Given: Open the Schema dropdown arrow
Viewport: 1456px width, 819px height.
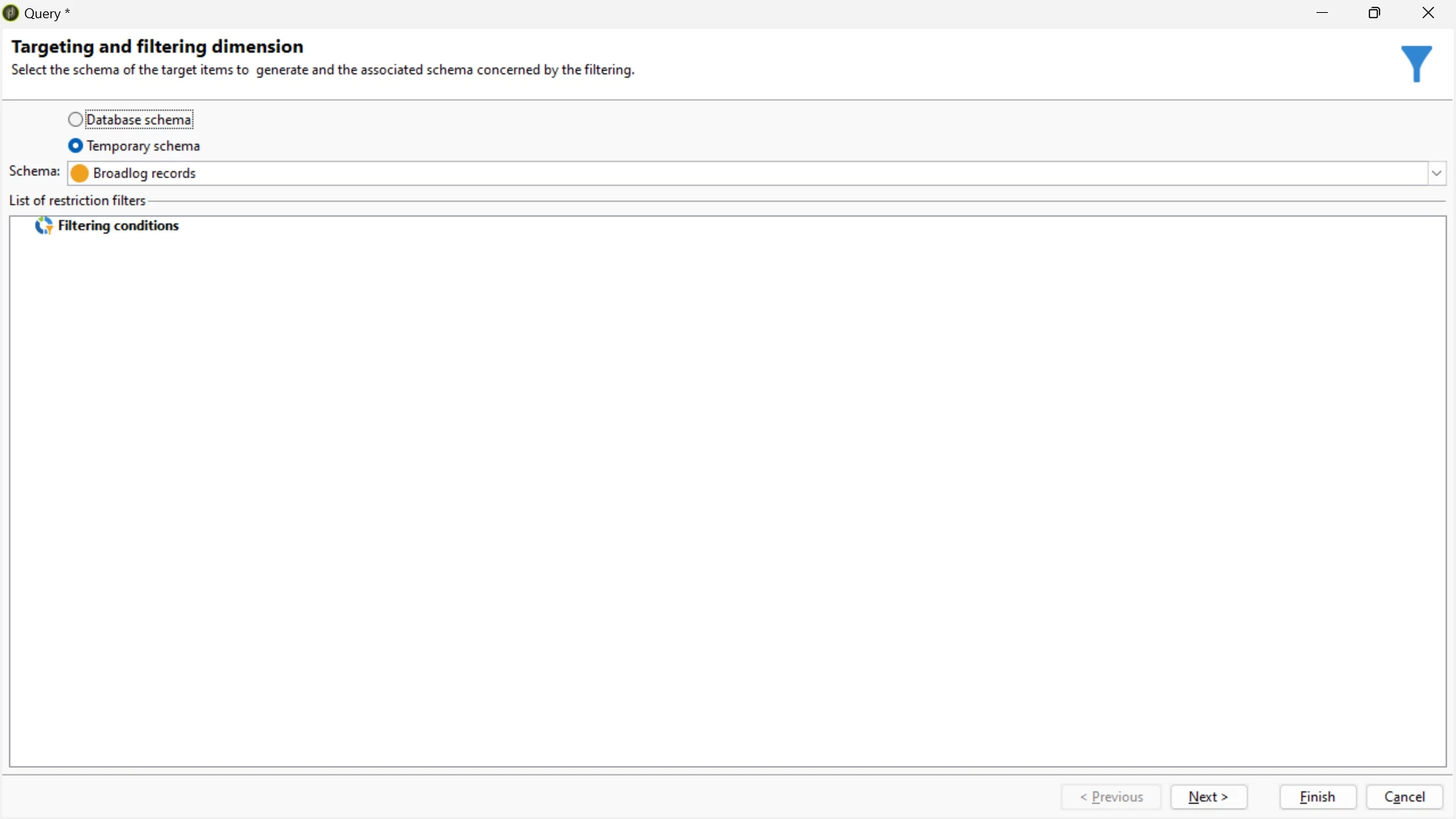Looking at the screenshot, I should coord(1437,174).
